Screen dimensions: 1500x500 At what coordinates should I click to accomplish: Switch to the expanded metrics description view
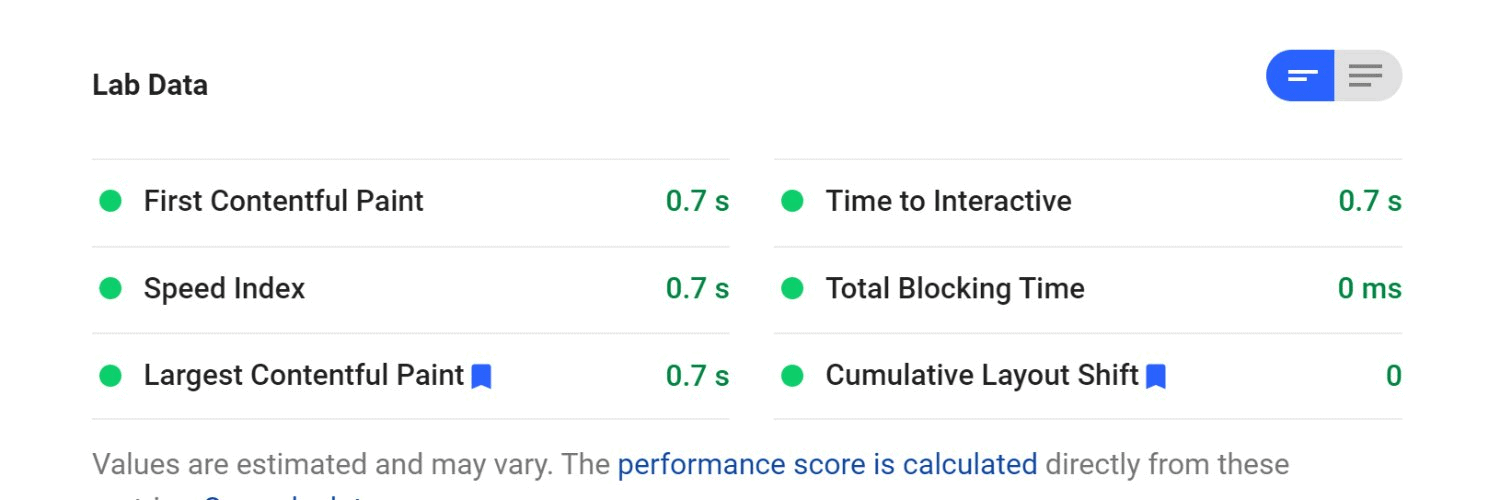point(1367,76)
